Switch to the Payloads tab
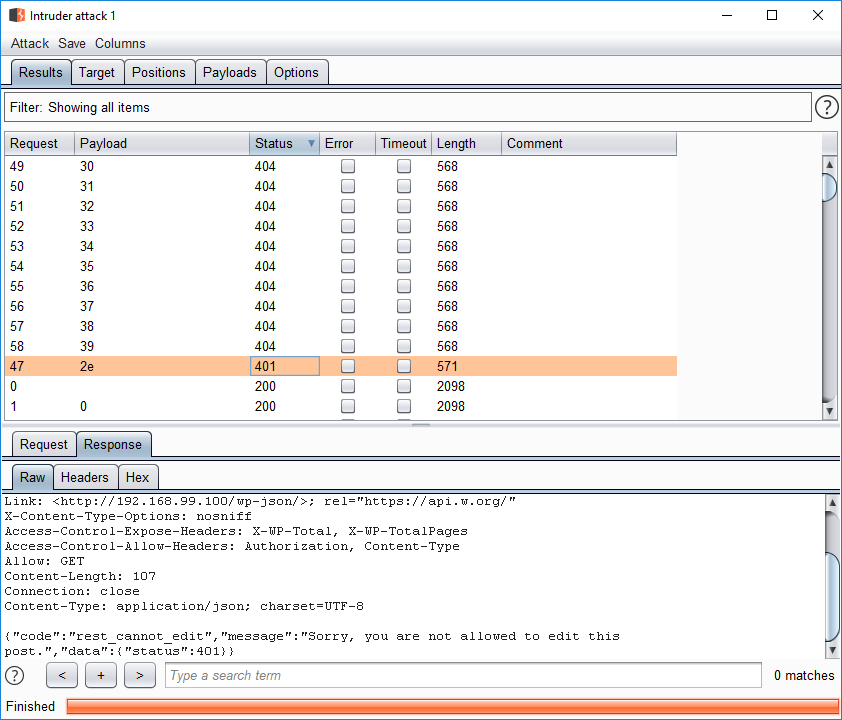 (230, 72)
